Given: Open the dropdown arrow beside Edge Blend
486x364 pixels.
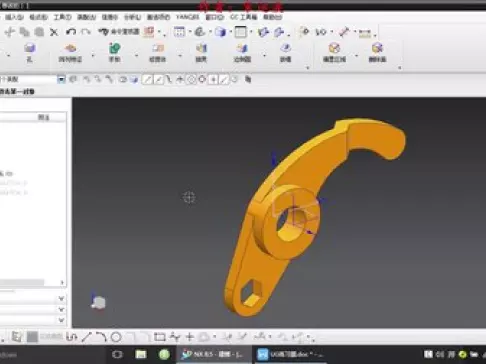Looking at the screenshot, I should (264, 55).
